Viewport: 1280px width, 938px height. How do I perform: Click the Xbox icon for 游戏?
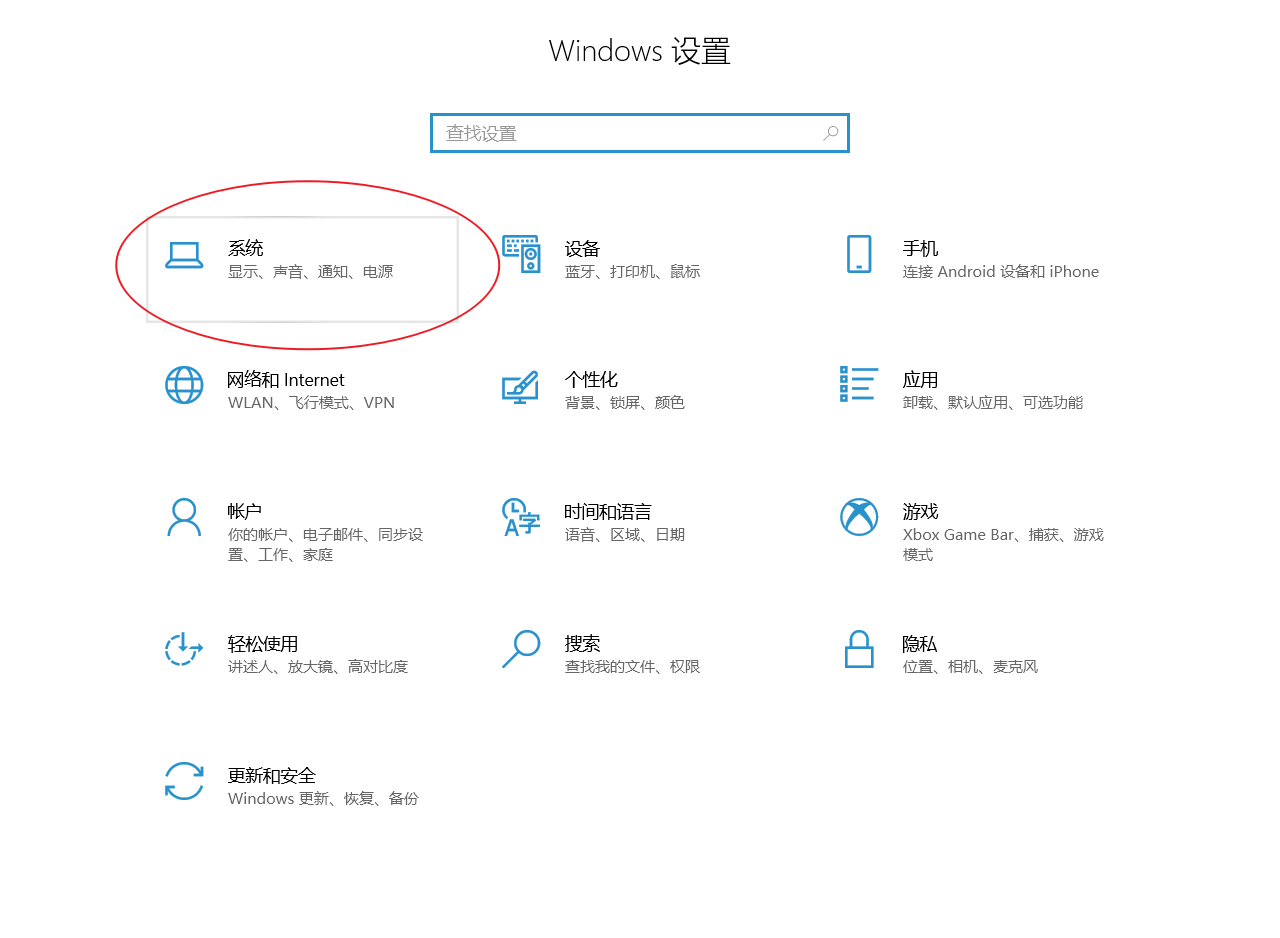tap(859, 517)
